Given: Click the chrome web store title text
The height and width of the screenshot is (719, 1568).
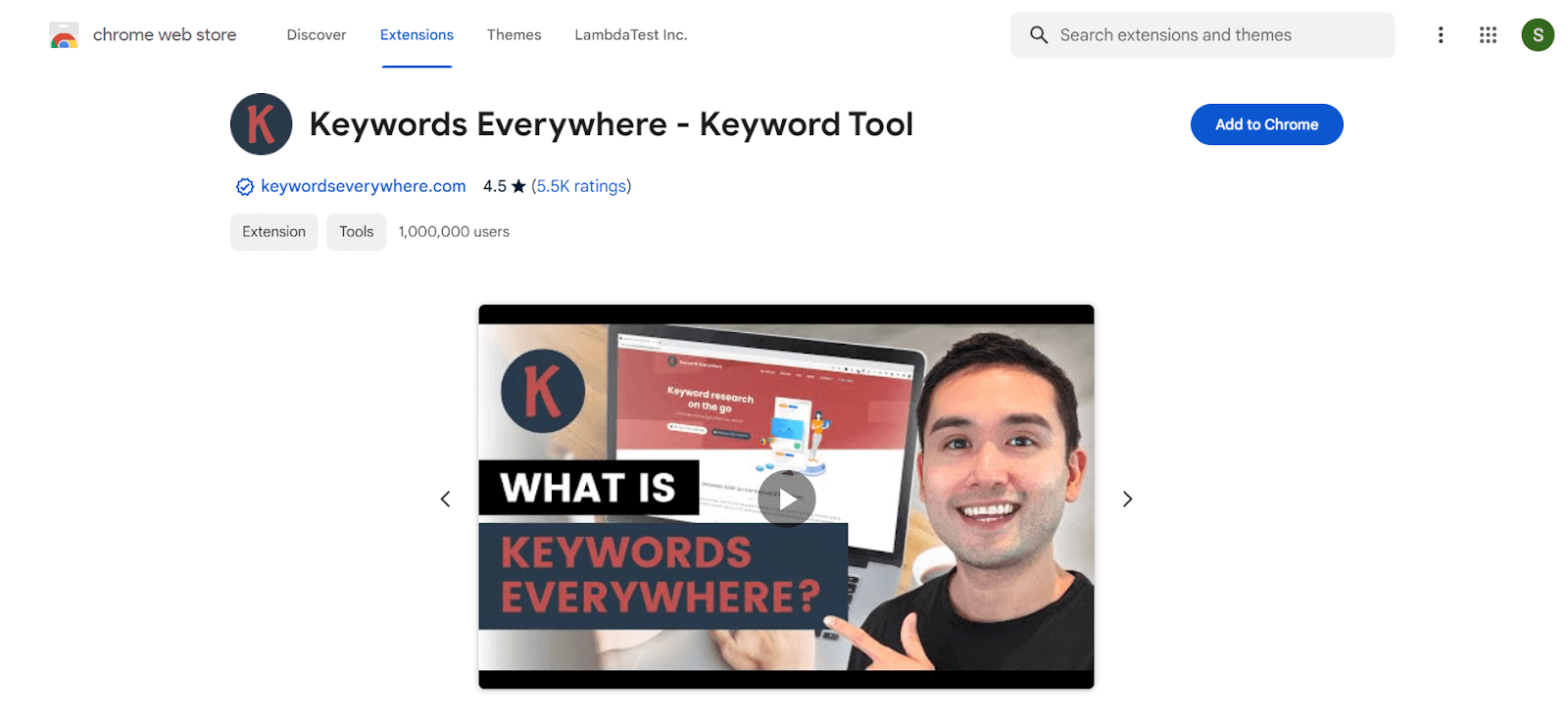Looking at the screenshot, I should [165, 35].
